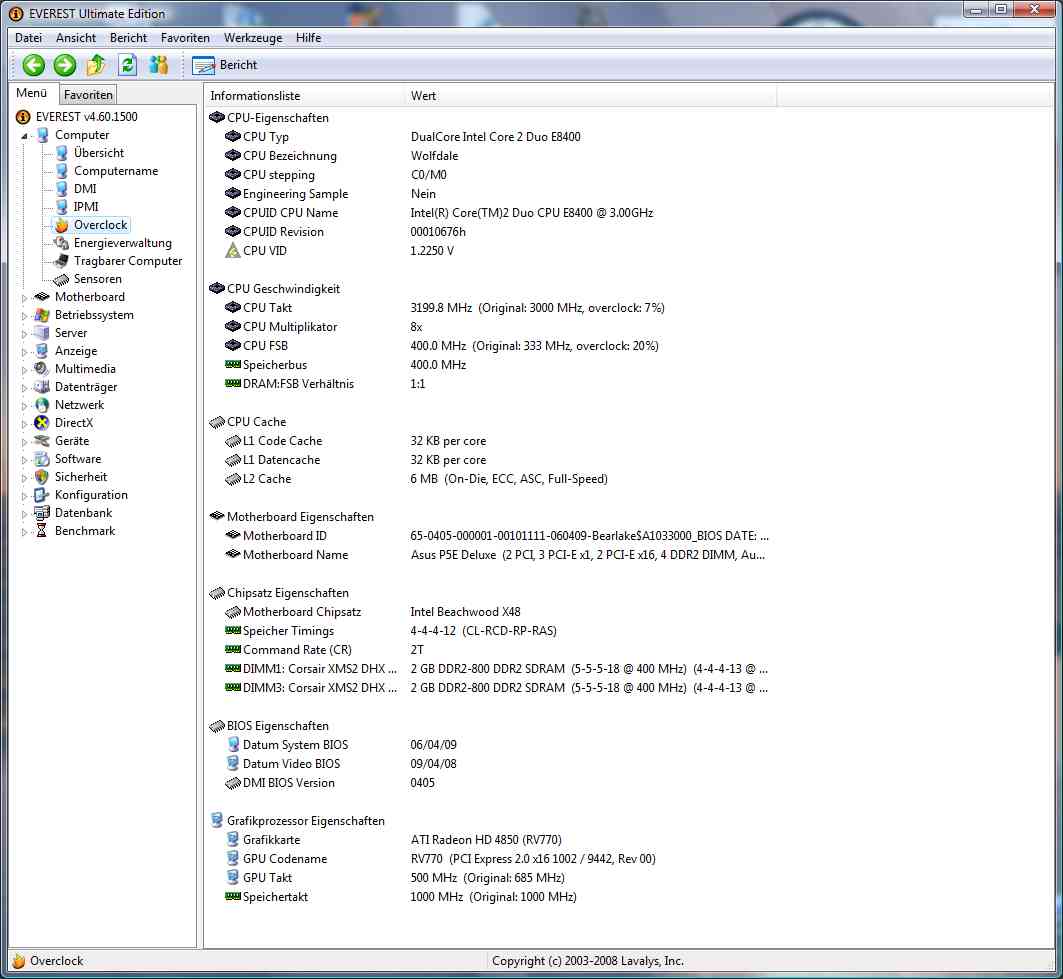Expand the Server tree node

click(24, 334)
